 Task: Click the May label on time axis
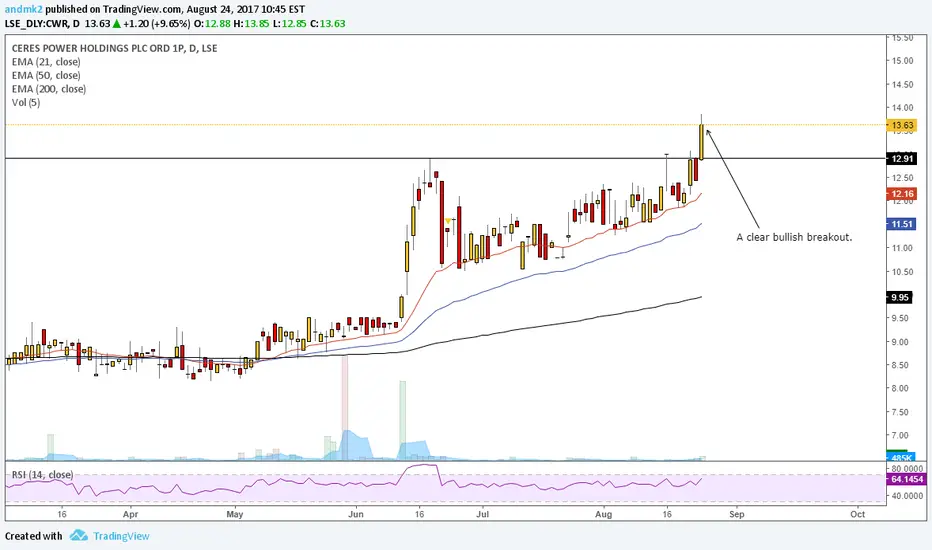pos(235,514)
